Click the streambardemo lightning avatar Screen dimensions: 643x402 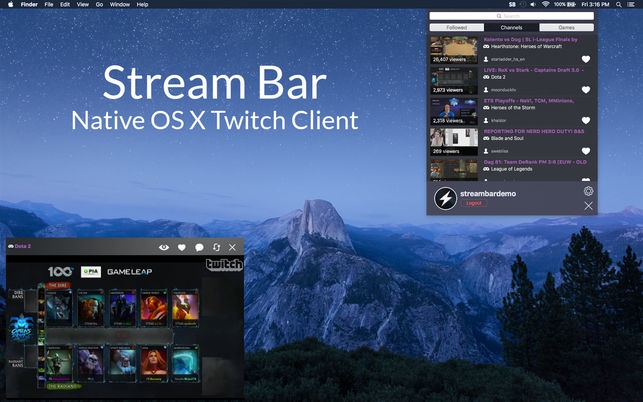445,199
